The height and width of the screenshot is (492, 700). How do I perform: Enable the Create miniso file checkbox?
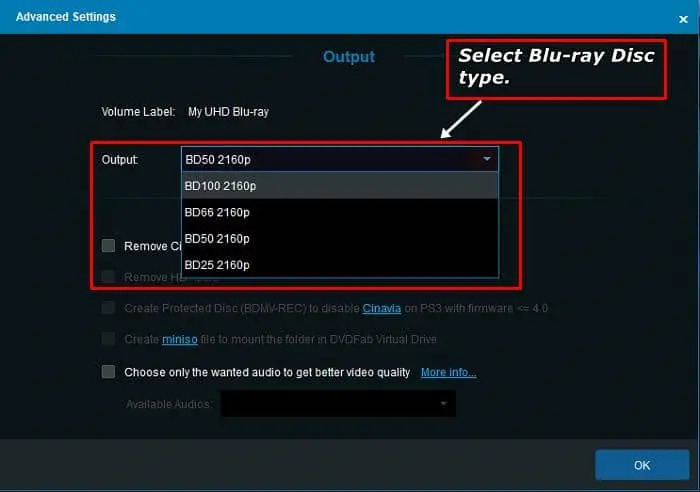coord(108,339)
